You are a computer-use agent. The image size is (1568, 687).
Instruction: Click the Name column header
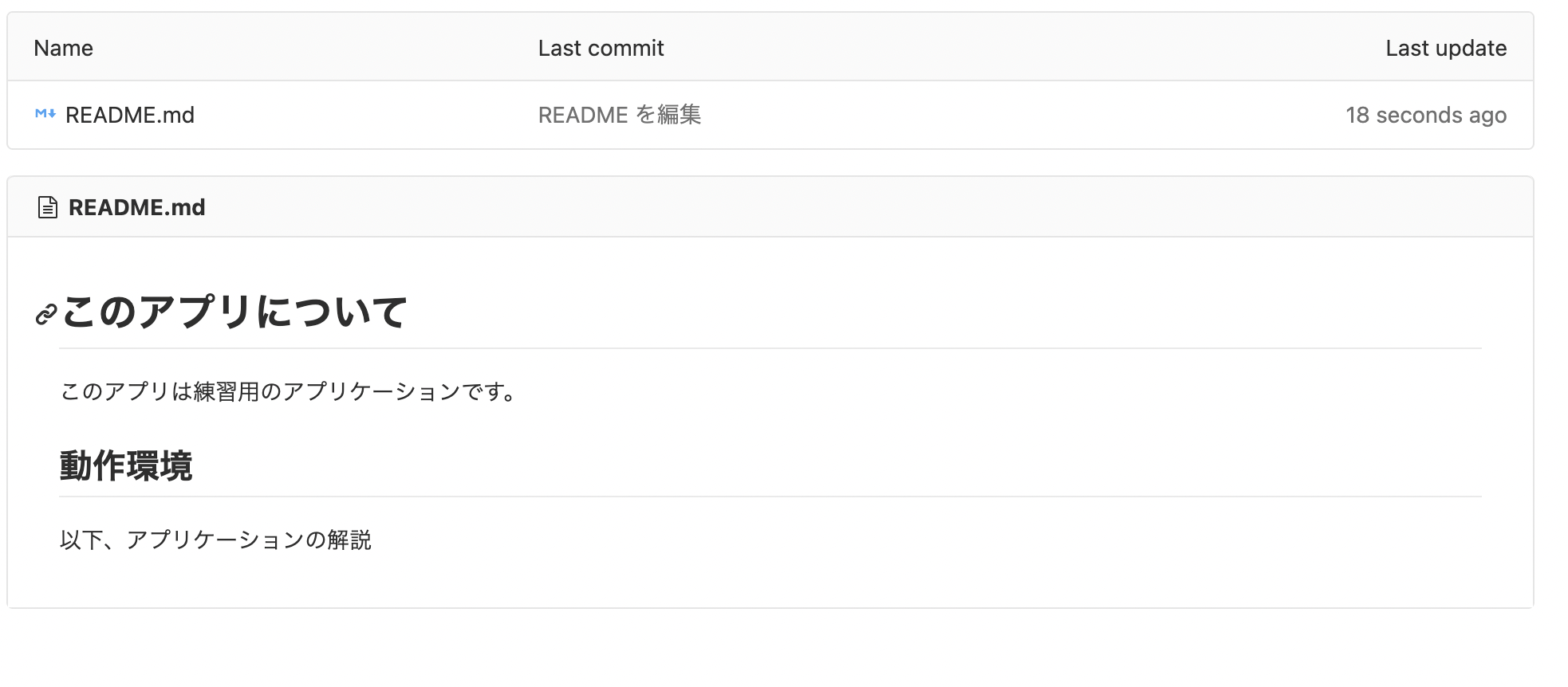62,48
